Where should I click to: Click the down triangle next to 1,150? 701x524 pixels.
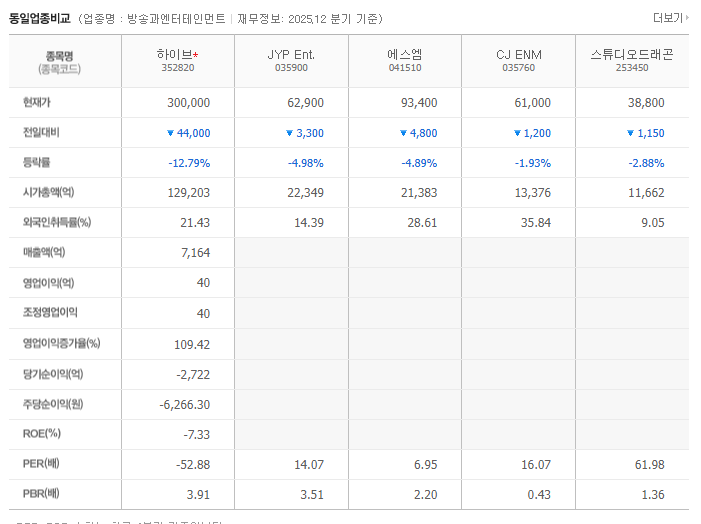630,133
